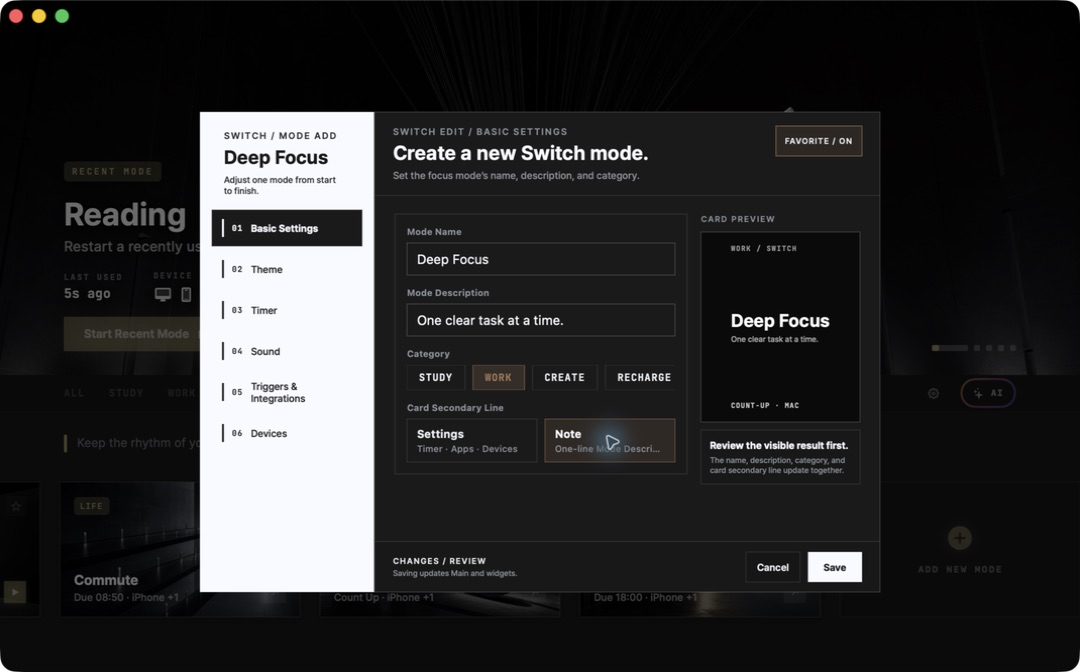
Task: Click the Mode Name input field
Action: click(x=541, y=260)
